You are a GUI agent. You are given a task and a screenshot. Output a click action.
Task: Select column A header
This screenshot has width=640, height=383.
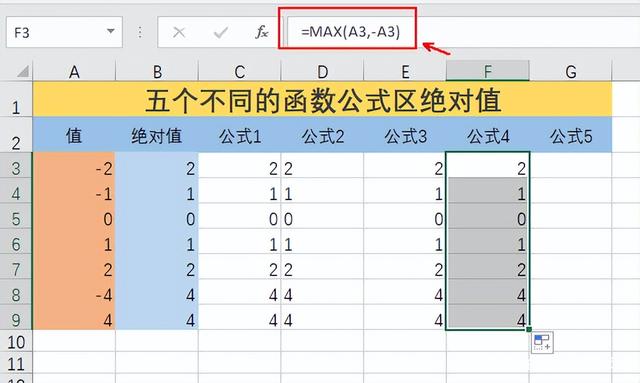[74, 71]
